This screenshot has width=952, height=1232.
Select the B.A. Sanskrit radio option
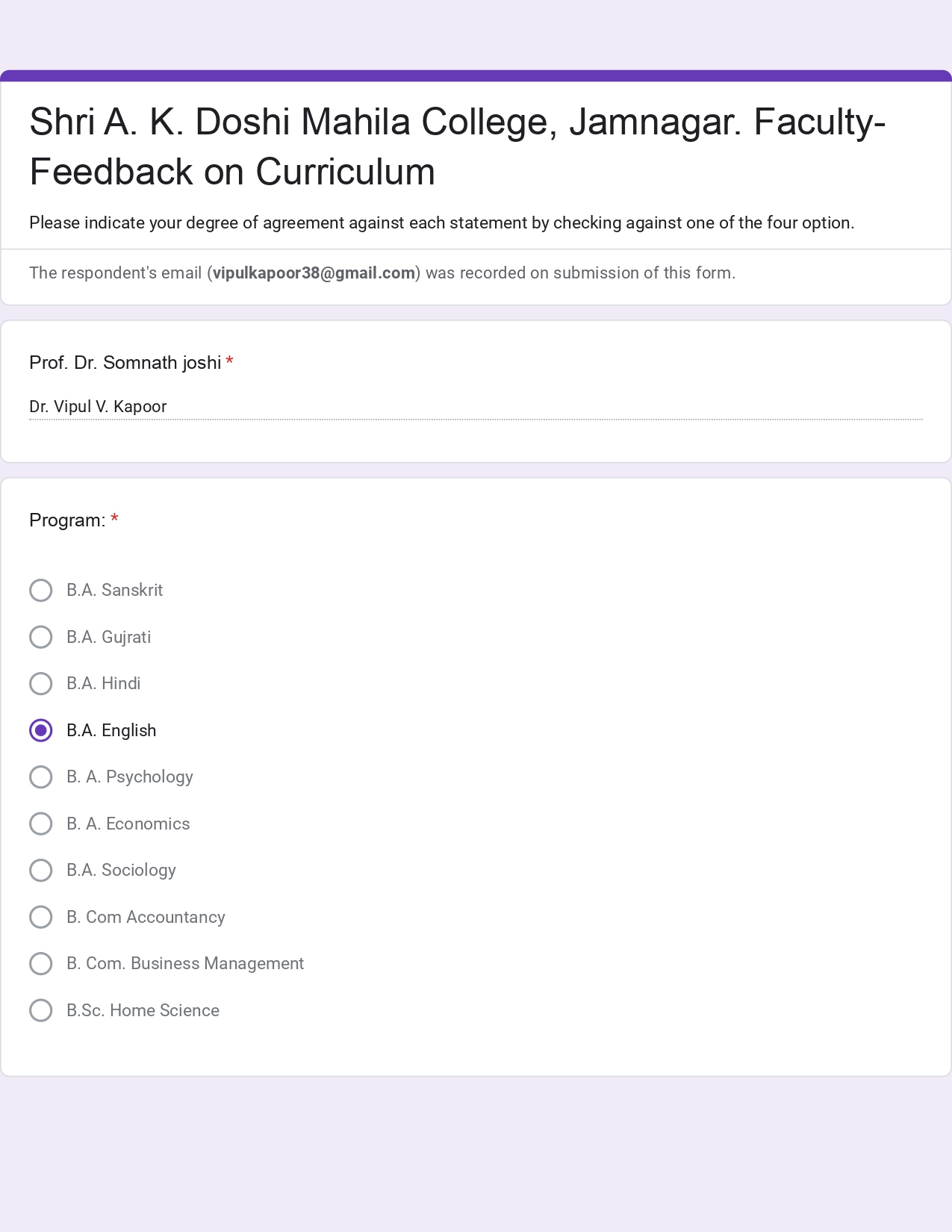(41, 591)
